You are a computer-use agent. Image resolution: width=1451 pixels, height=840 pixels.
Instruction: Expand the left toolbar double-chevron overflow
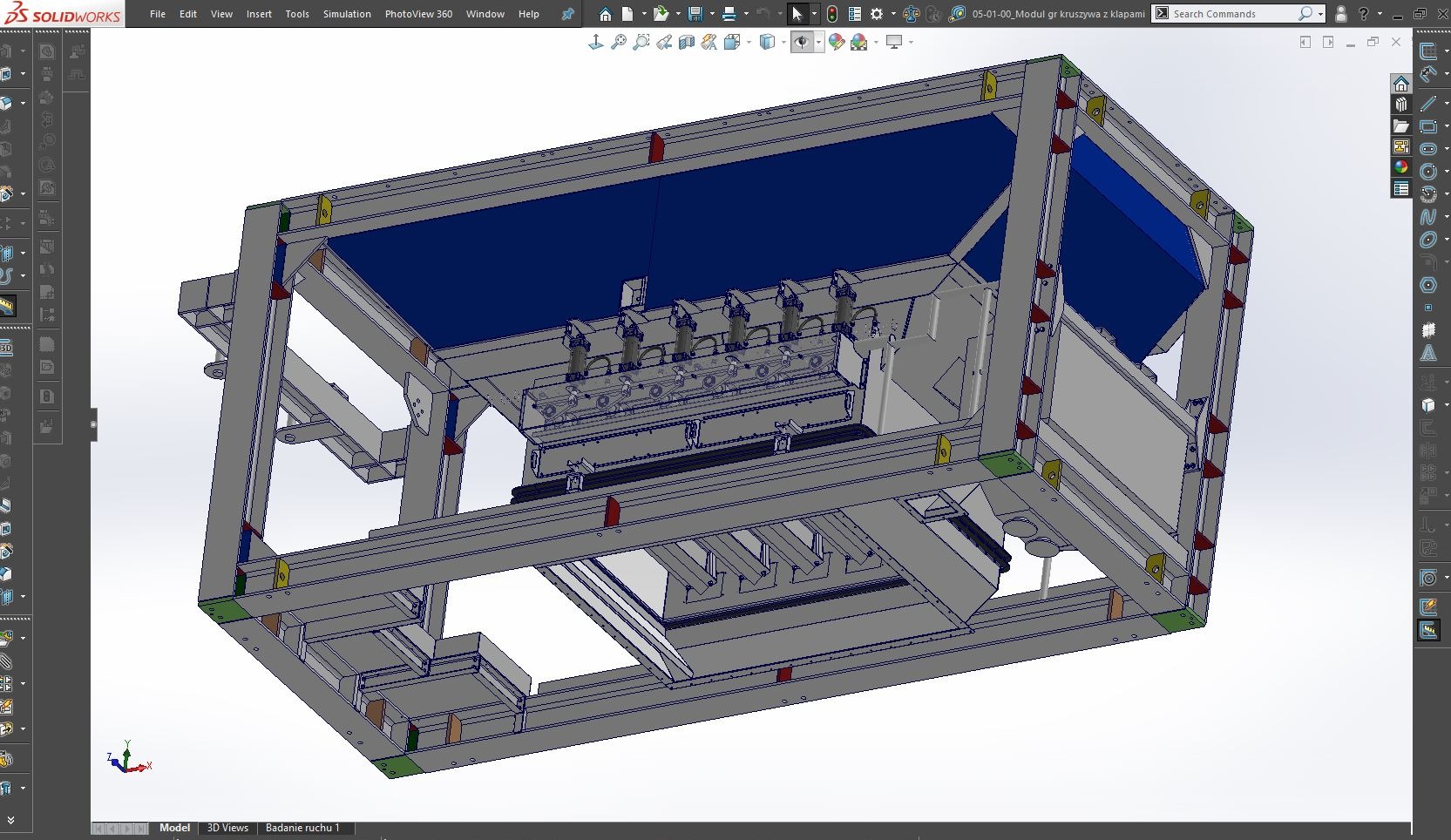tap(10, 820)
